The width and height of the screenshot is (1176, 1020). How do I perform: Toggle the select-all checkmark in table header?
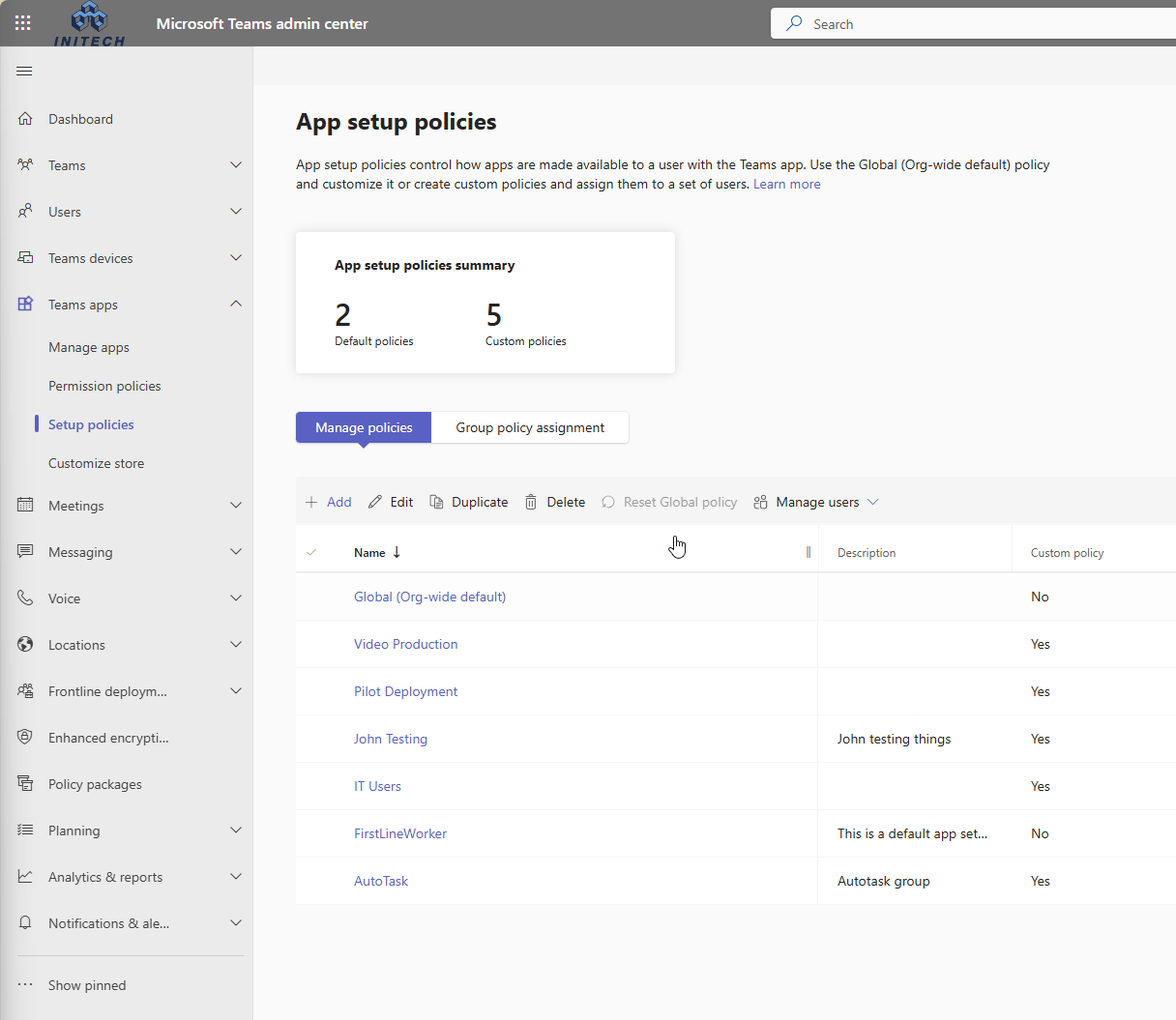311,553
